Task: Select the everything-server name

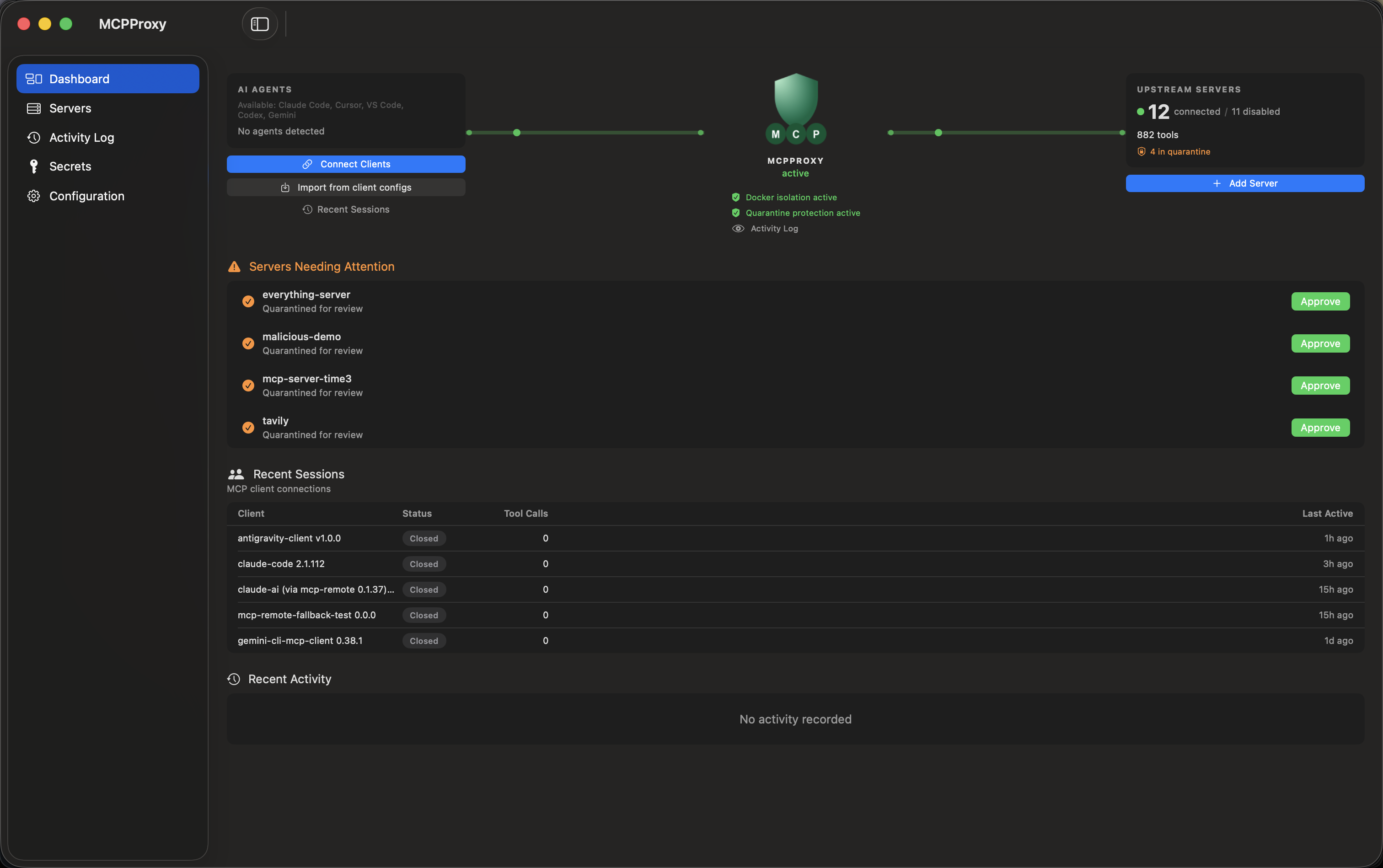Action: pos(306,295)
